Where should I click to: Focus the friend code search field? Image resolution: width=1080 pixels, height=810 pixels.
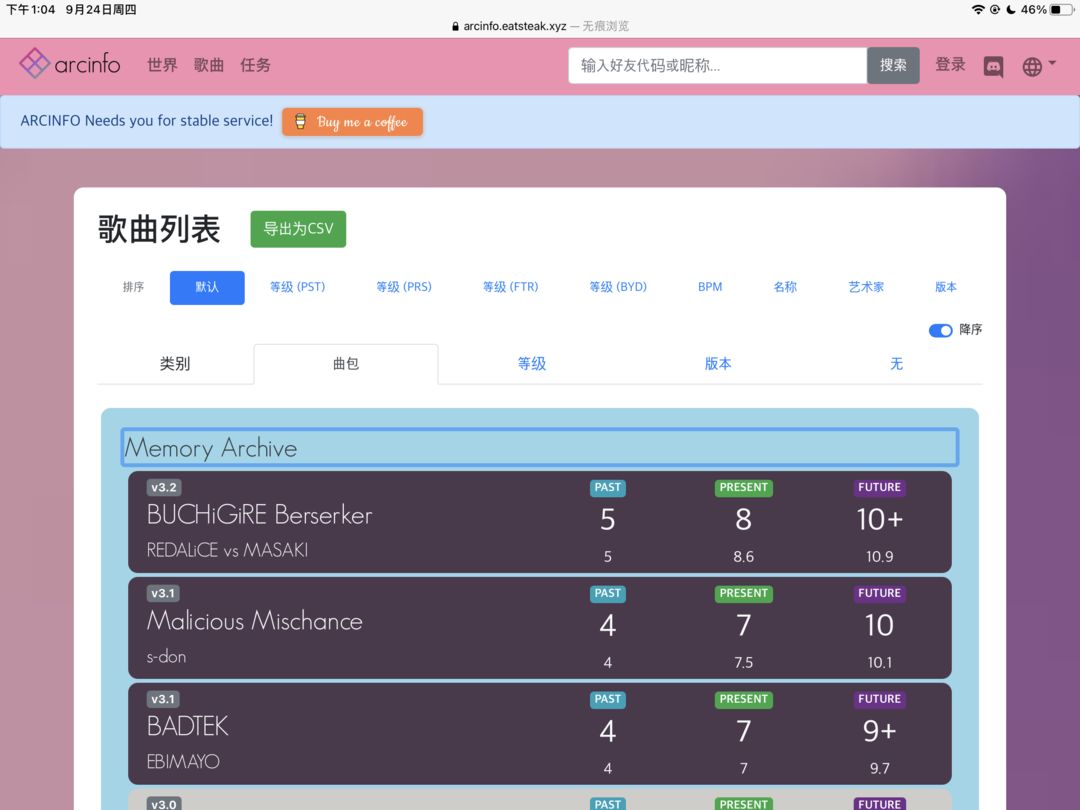click(717, 65)
